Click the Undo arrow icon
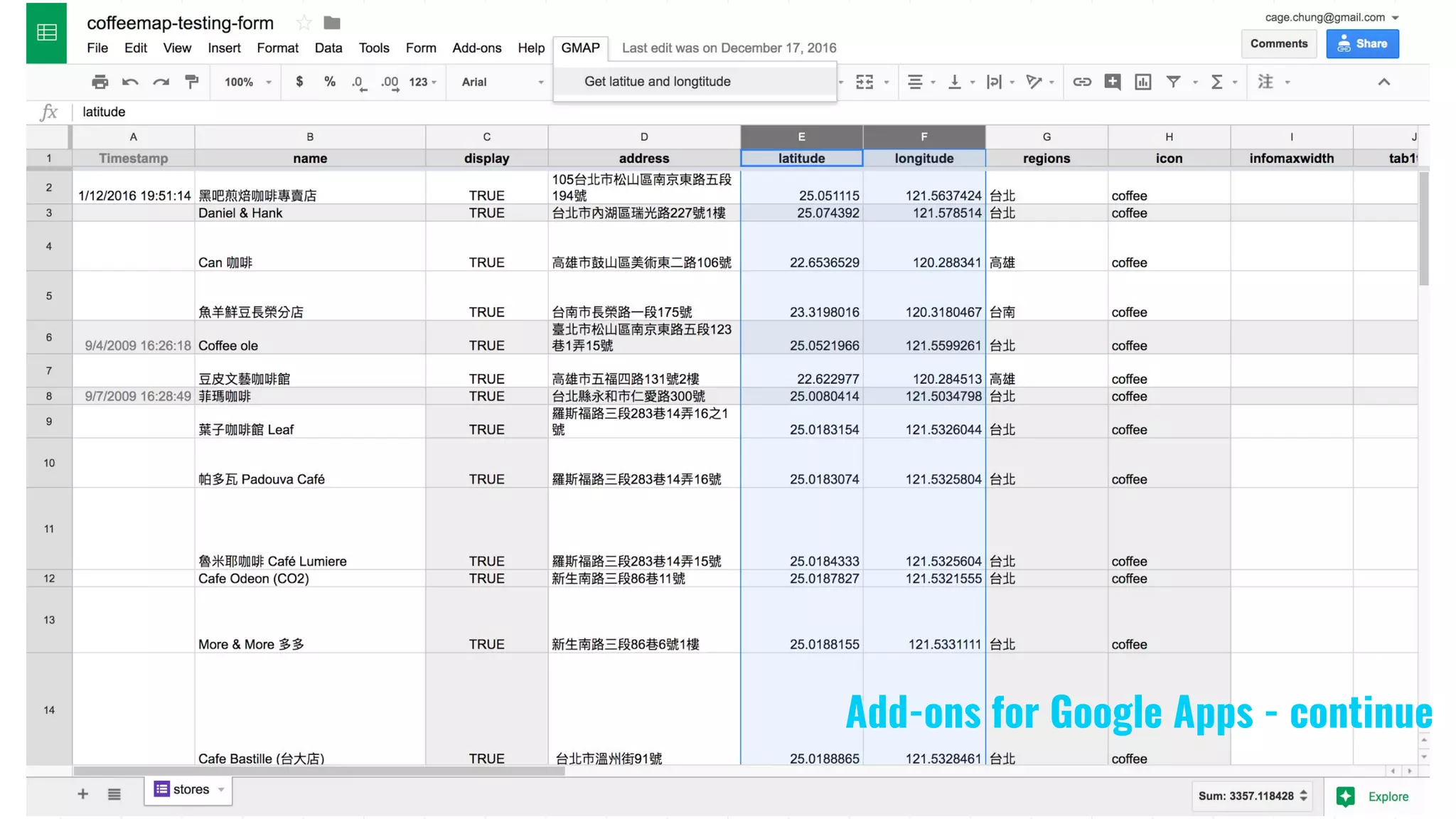Screen dimensions: 1456x819 pos(130,82)
